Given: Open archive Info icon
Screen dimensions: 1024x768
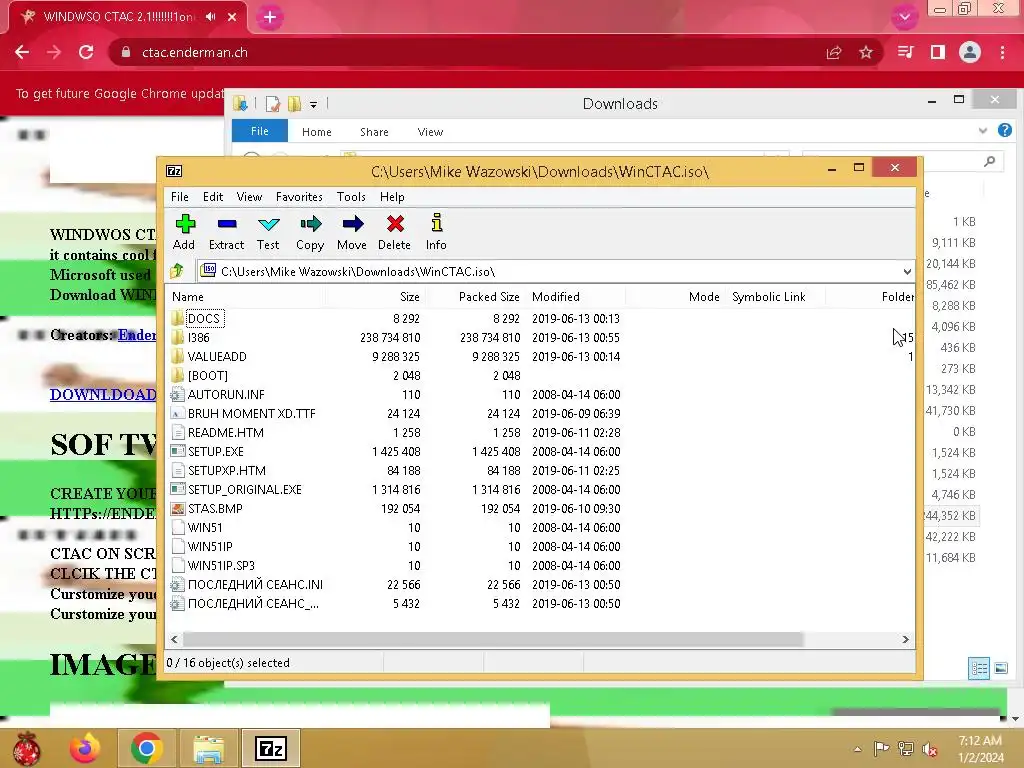Looking at the screenshot, I should point(436,232).
